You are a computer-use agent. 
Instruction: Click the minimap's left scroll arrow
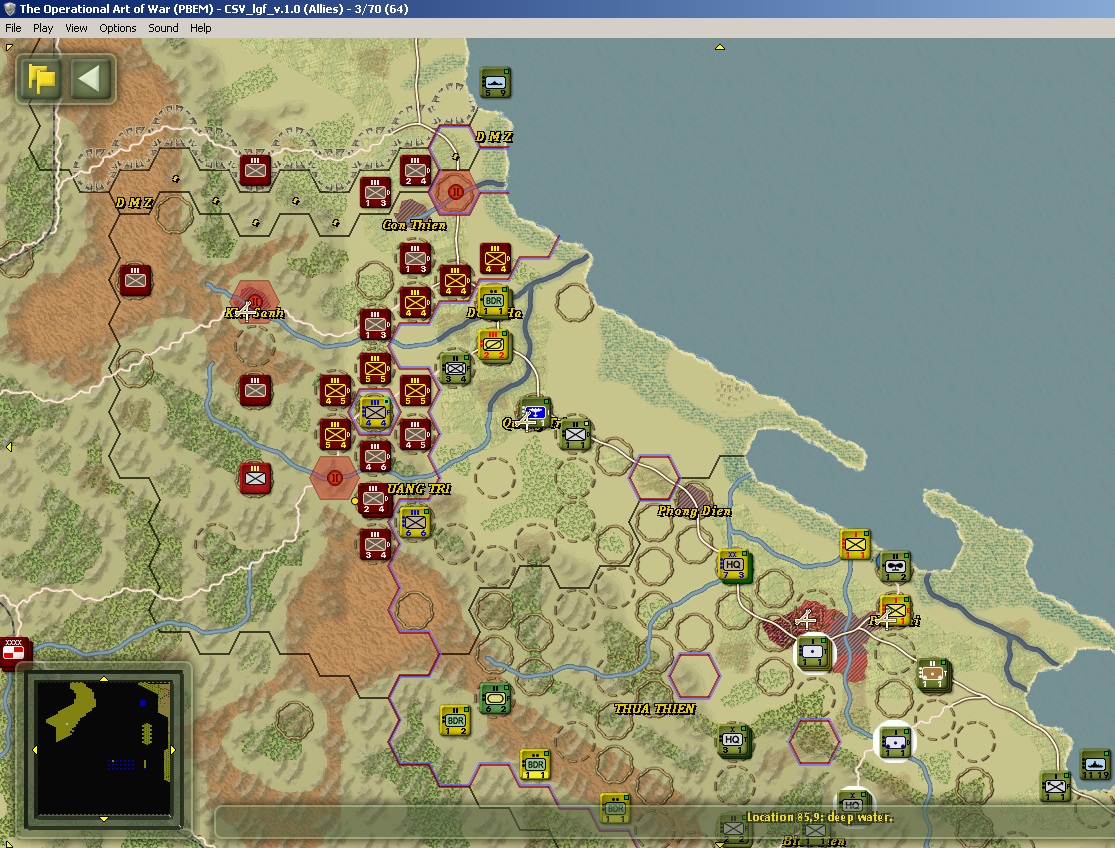pos(34,749)
